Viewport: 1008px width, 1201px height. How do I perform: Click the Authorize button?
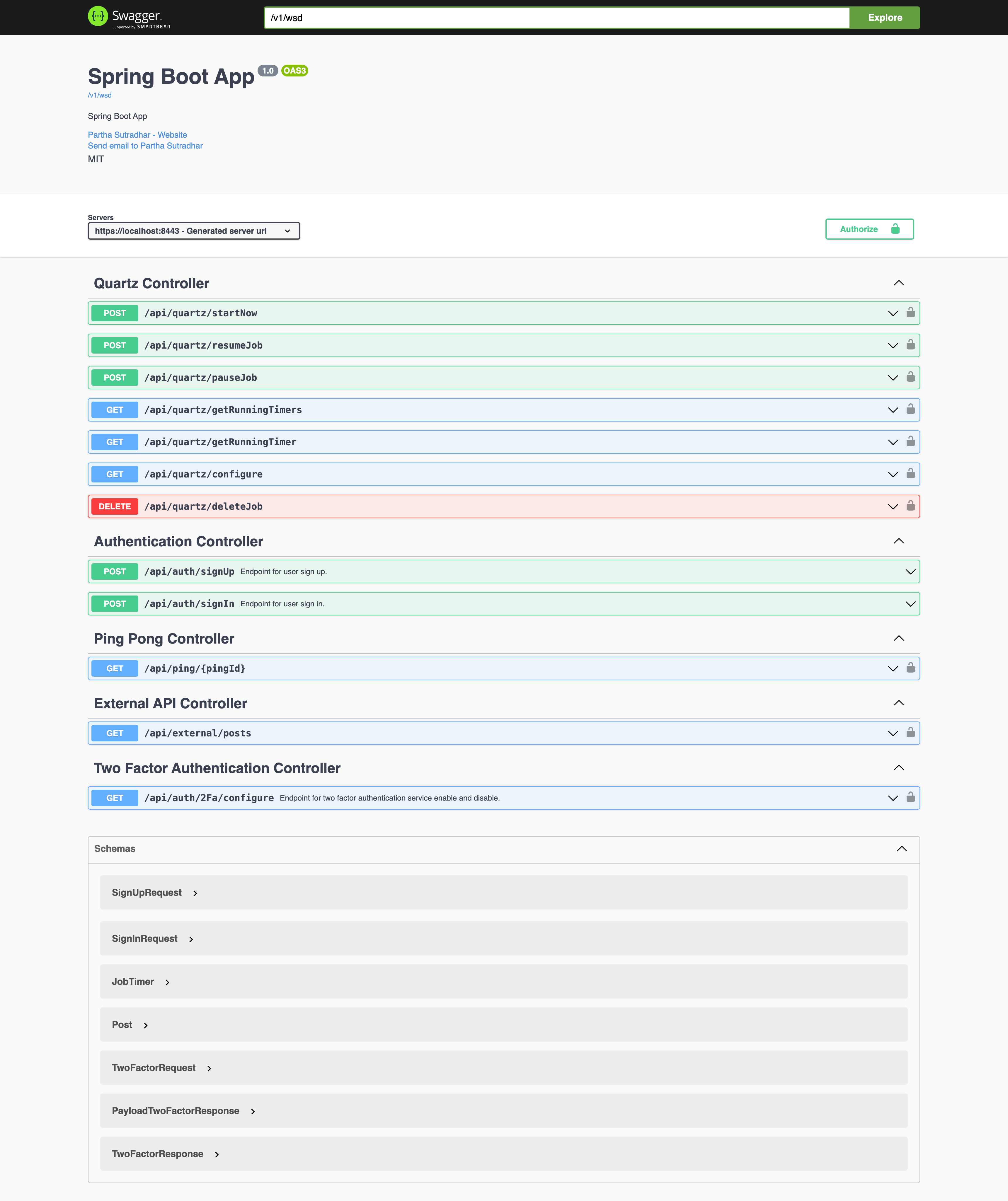click(x=869, y=229)
